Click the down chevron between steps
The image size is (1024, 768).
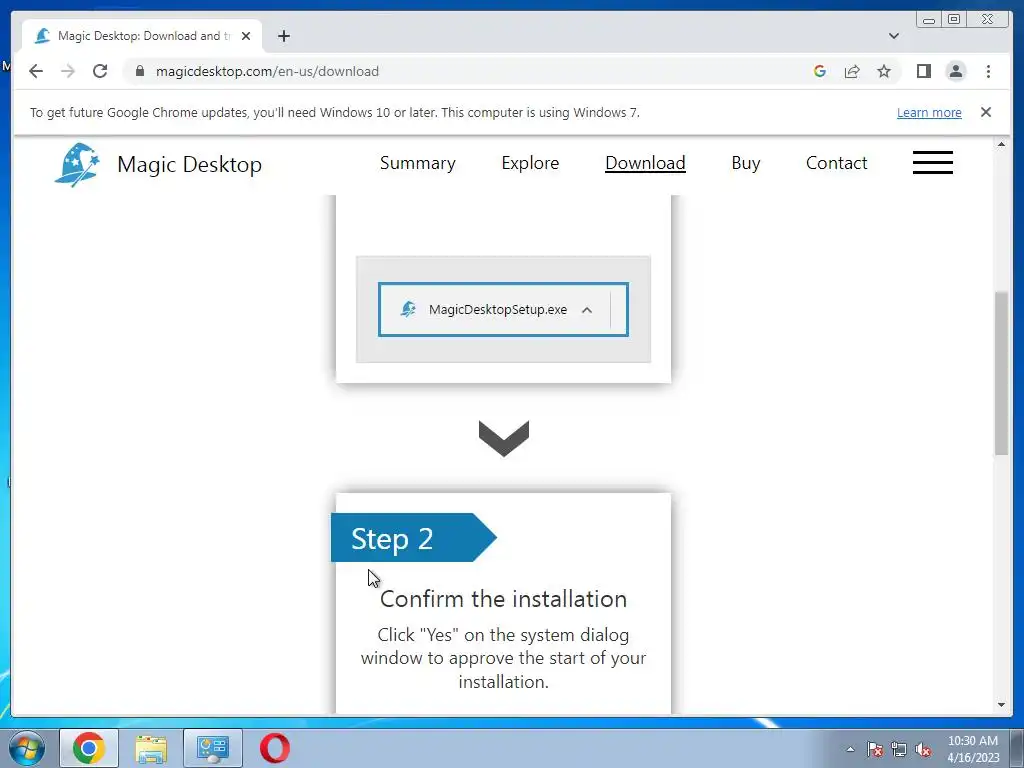[504, 438]
